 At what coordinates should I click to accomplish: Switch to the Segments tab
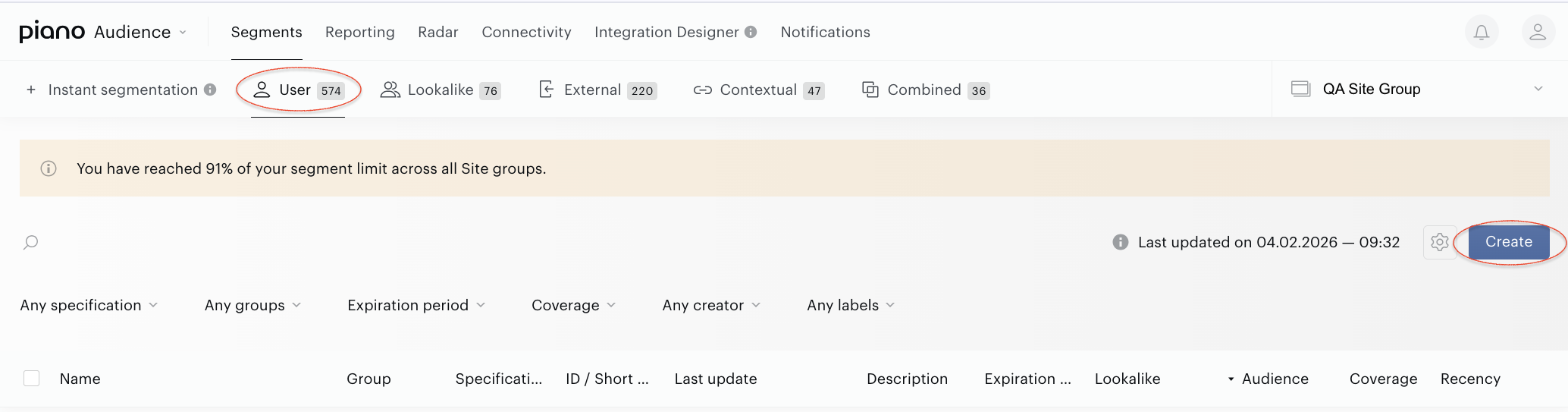(266, 32)
